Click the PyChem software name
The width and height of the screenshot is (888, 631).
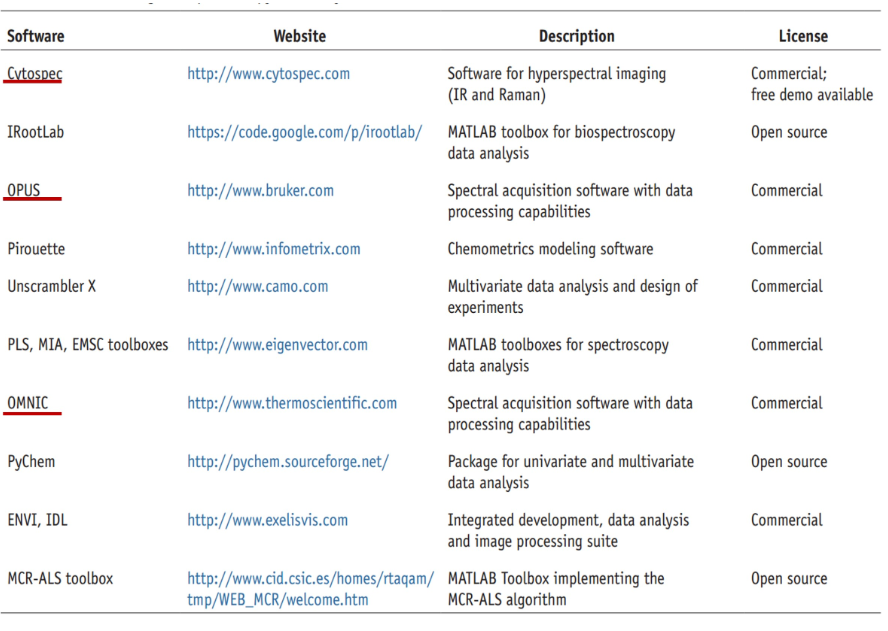click(31, 462)
